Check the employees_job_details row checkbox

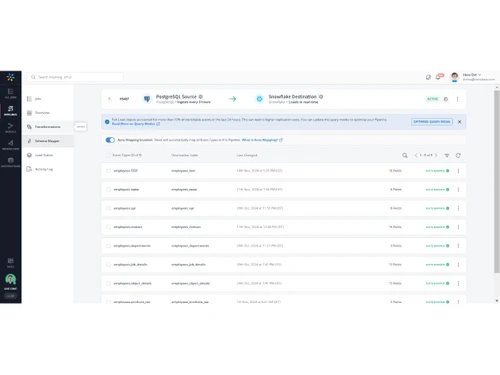(108, 264)
